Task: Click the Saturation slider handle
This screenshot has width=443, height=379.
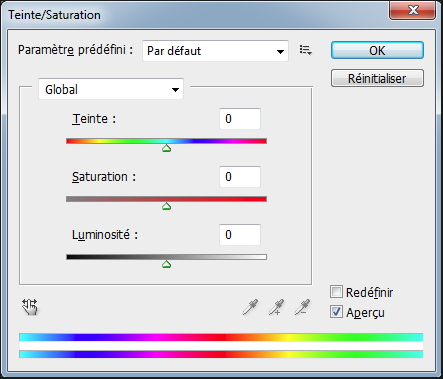Action: (167, 206)
